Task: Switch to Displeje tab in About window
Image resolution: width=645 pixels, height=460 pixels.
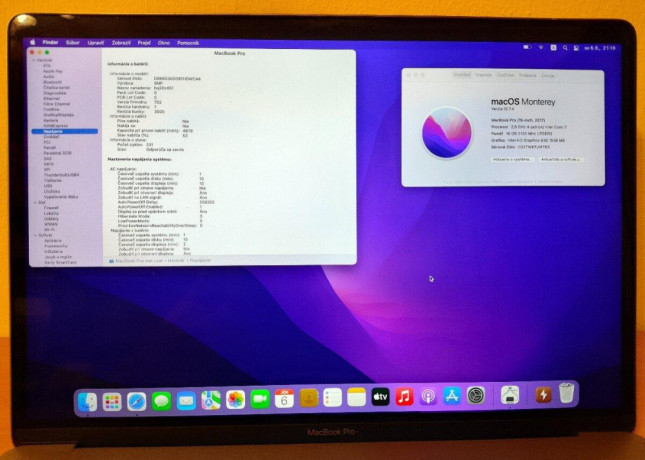Action: click(x=483, y=75)
